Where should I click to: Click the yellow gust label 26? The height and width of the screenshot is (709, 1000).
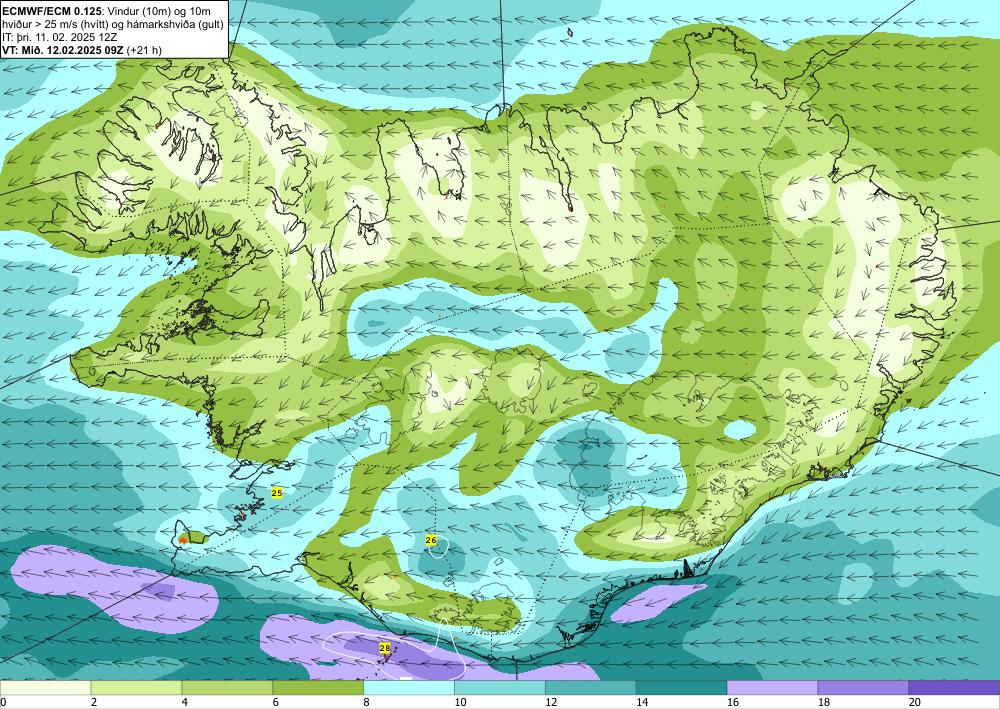430,540
